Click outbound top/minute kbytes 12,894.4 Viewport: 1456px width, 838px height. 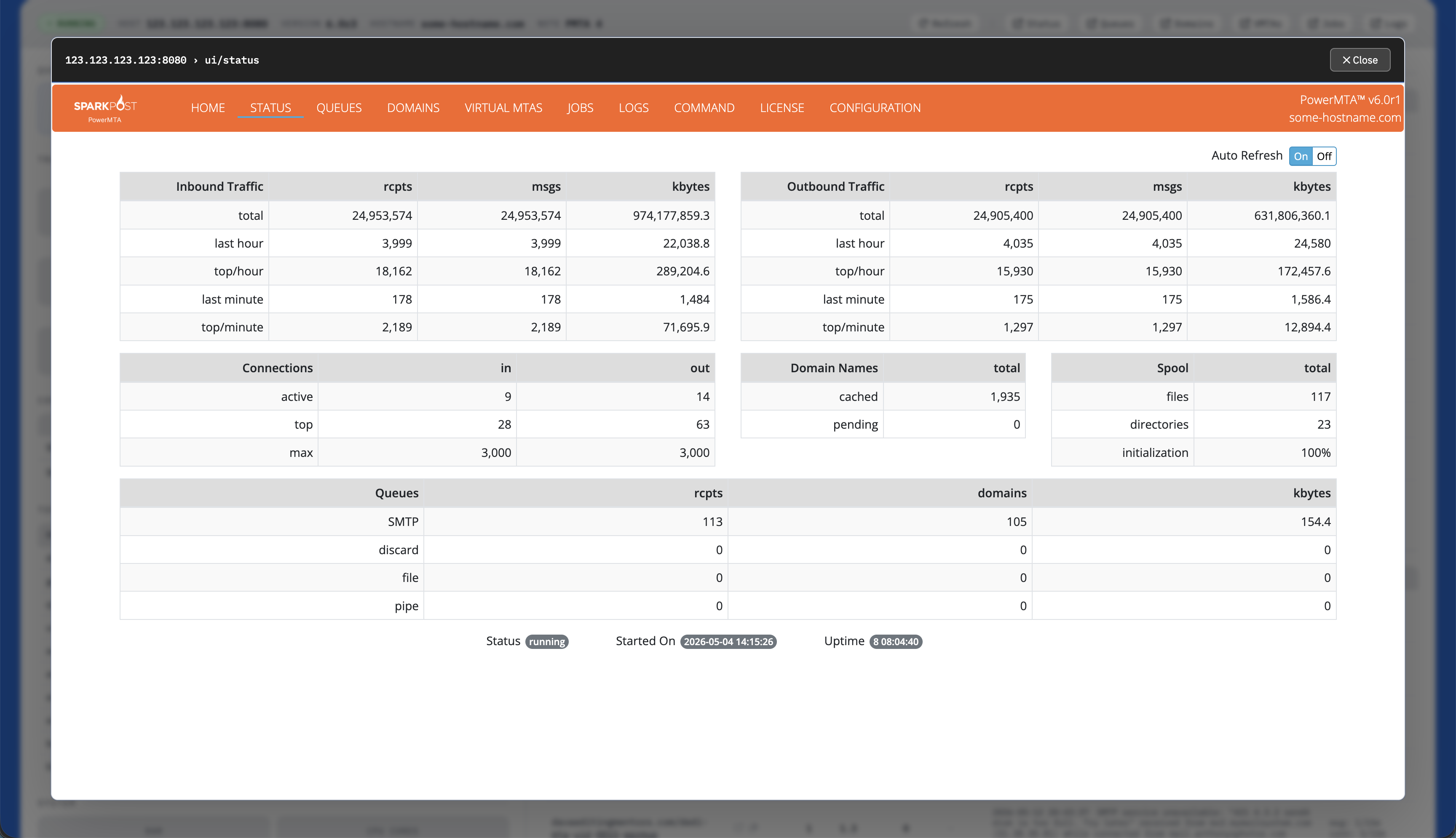coord(1307,327)
